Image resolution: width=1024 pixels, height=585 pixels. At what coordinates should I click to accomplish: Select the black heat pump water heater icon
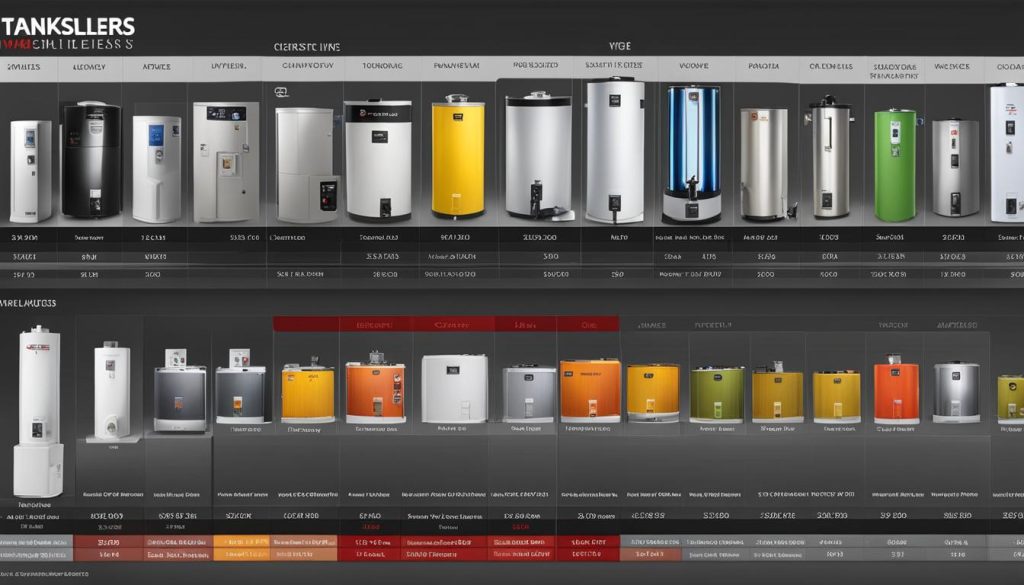tap(90, 160)
